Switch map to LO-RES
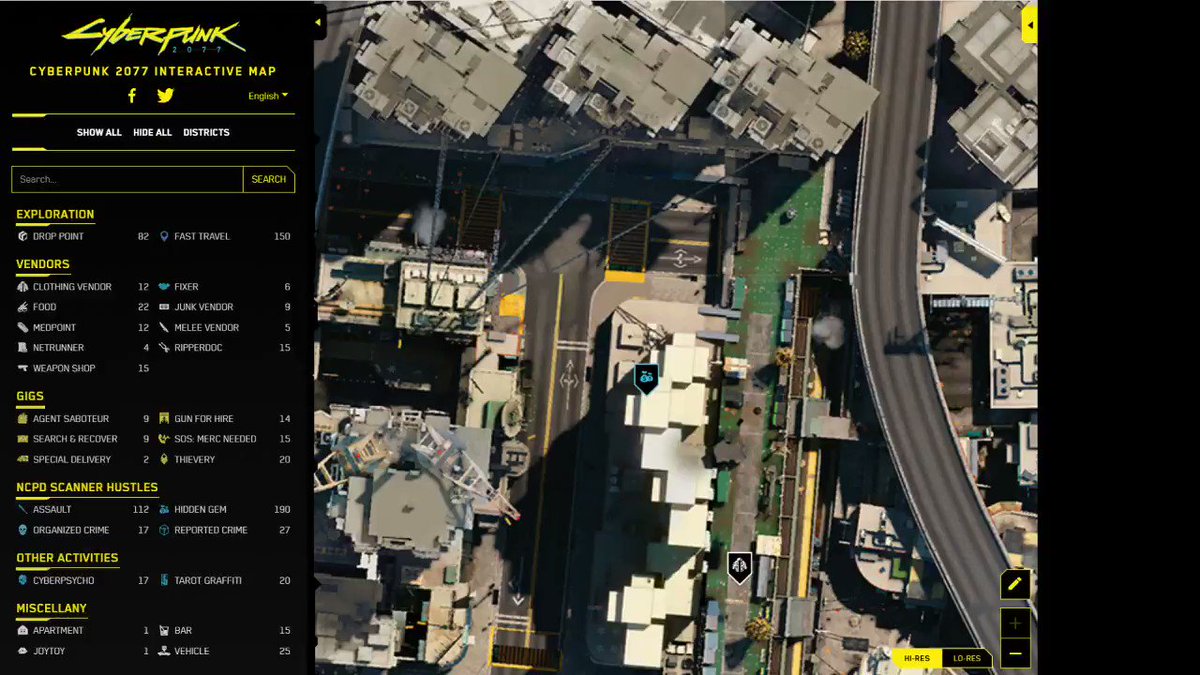This screenshot has height=675, width=1200. point(967,658)
